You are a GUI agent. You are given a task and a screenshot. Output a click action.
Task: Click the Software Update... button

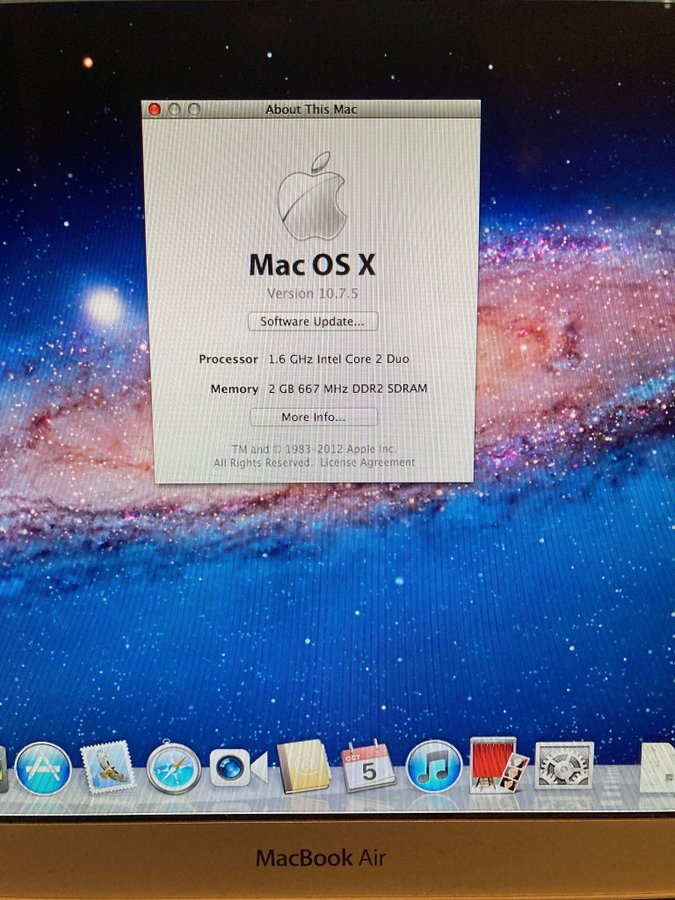coord(313,322)
